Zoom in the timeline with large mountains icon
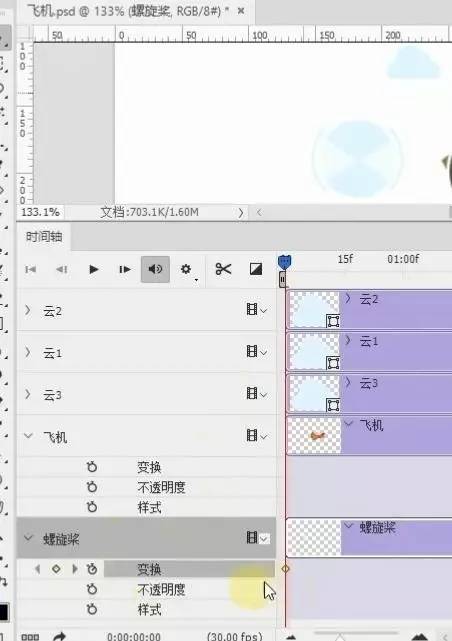 click(420, 637)
